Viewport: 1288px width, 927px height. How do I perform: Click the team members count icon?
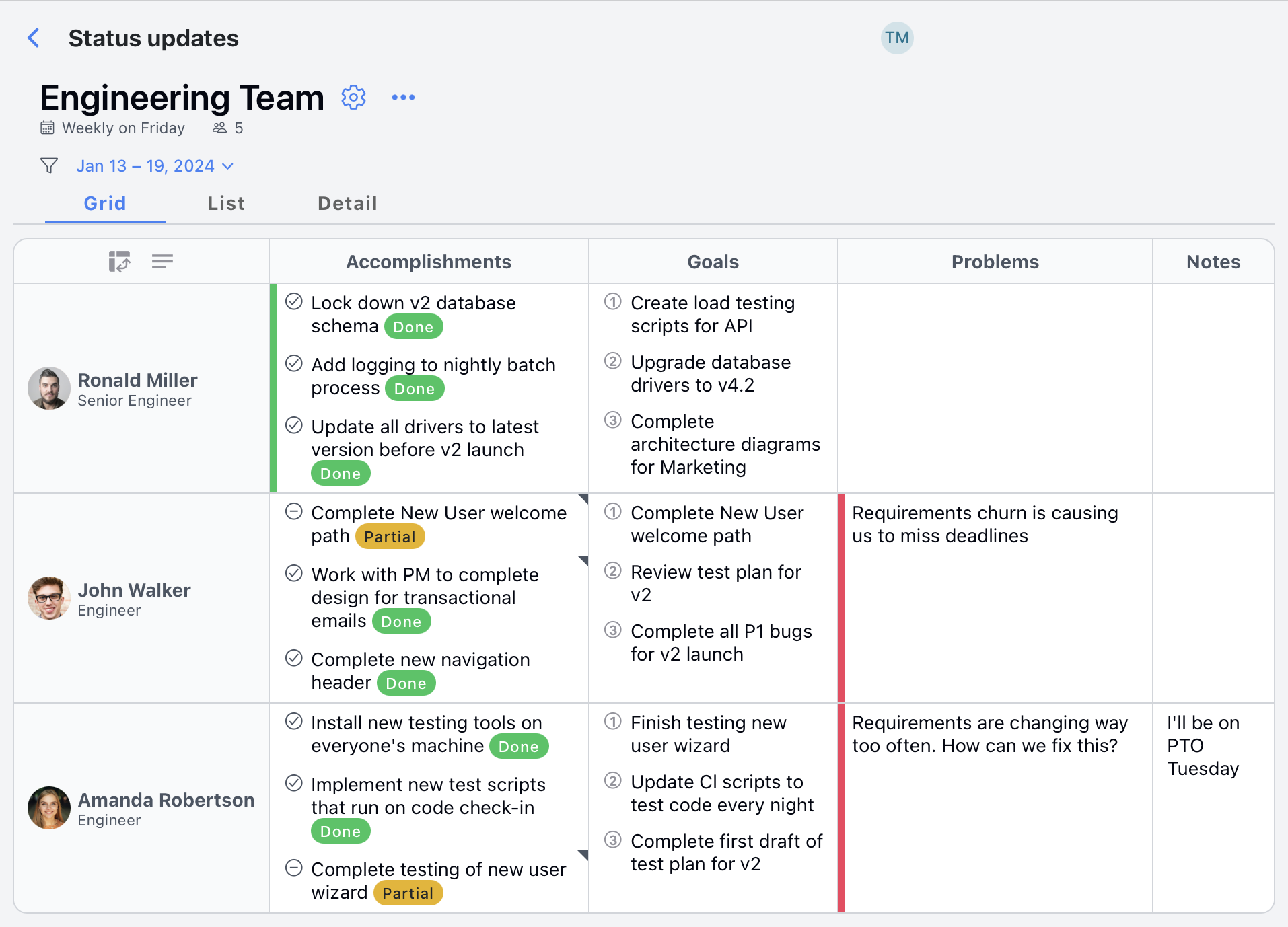219,128
